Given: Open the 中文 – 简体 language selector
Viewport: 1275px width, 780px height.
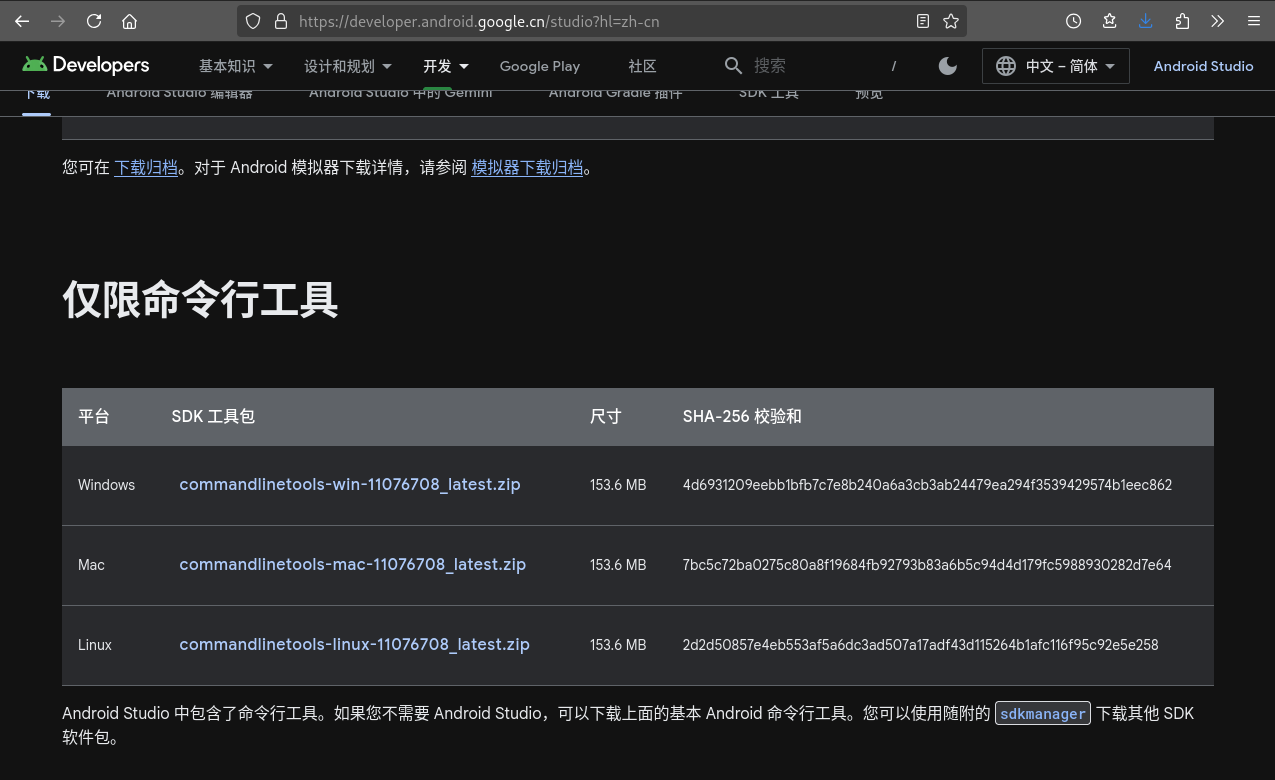Looking at the screenshot, I should pyautogui.click(x=1056, y=66).
